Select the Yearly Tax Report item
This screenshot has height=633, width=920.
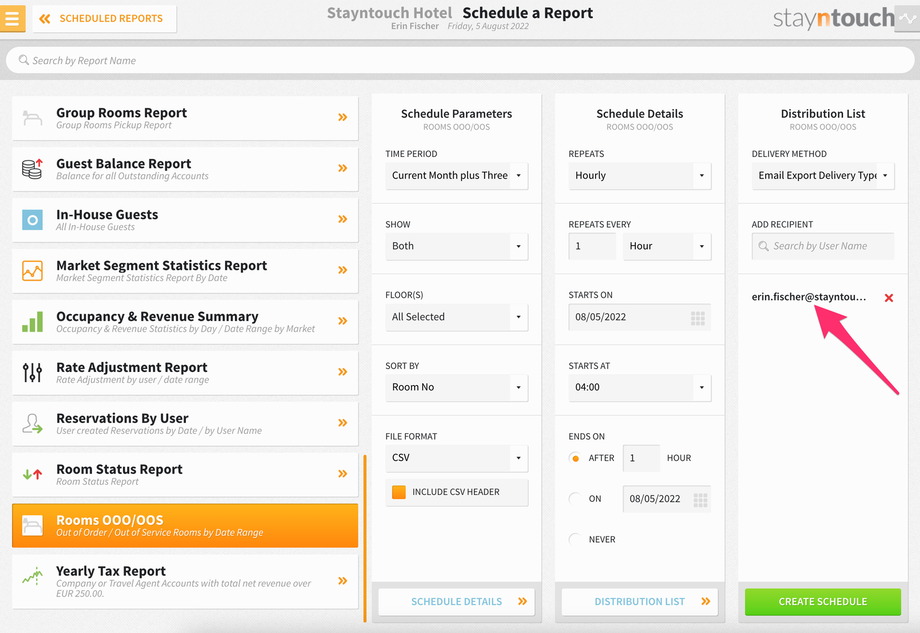185,581
